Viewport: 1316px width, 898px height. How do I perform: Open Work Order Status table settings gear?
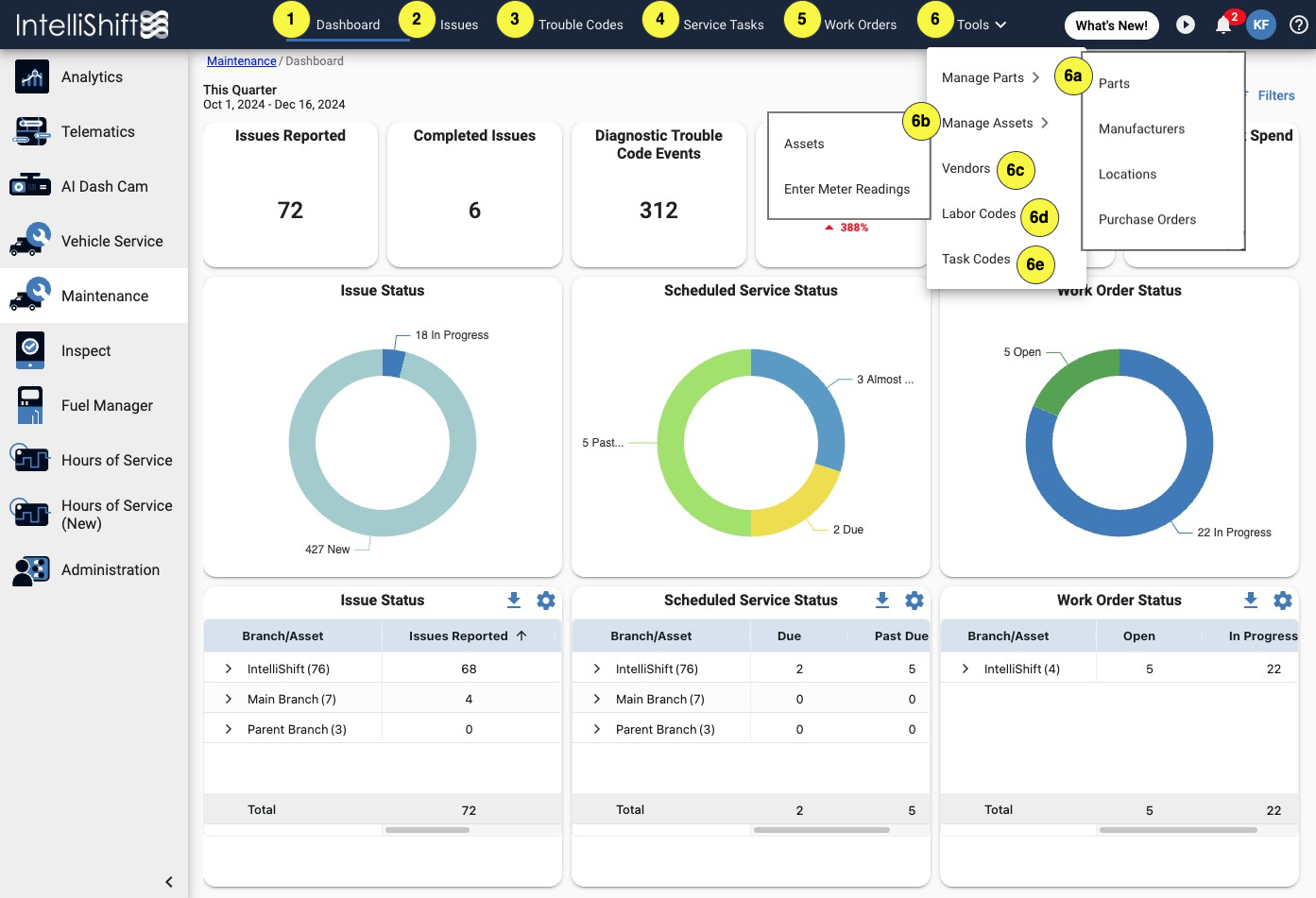click(1283, 600)
